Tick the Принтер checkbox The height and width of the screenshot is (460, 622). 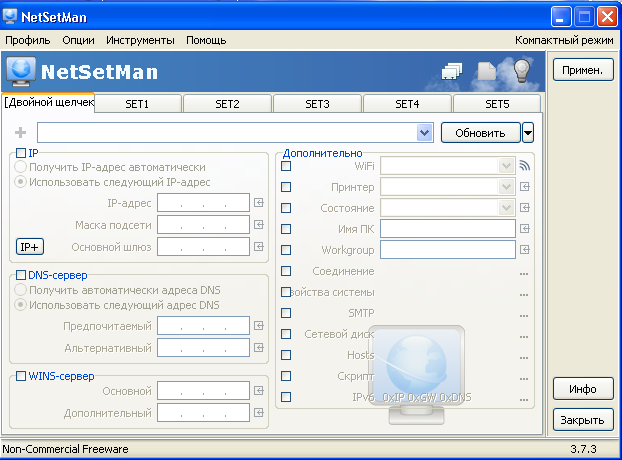(286, 187)
